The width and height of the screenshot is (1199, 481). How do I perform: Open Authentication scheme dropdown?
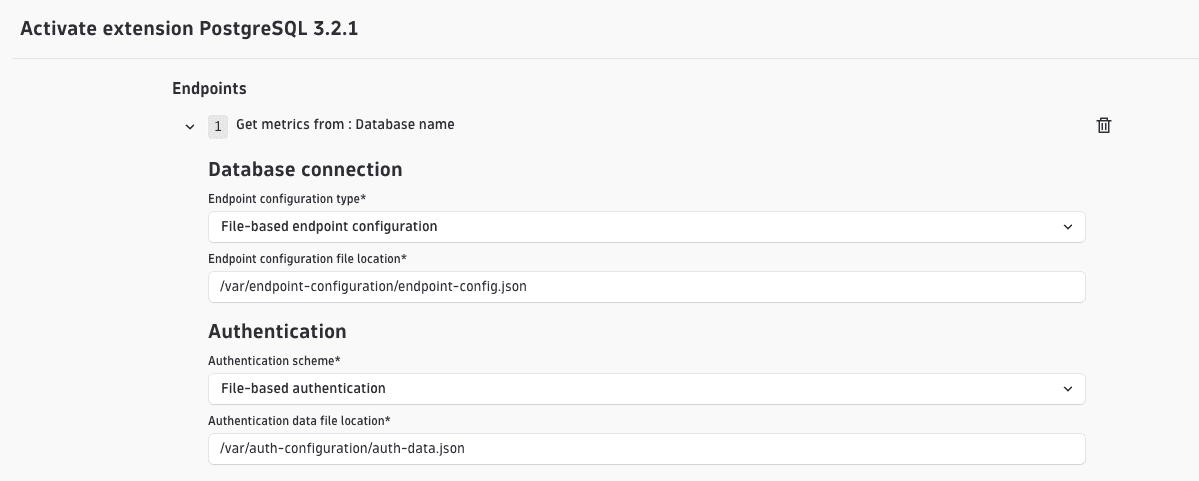point(646,388)
